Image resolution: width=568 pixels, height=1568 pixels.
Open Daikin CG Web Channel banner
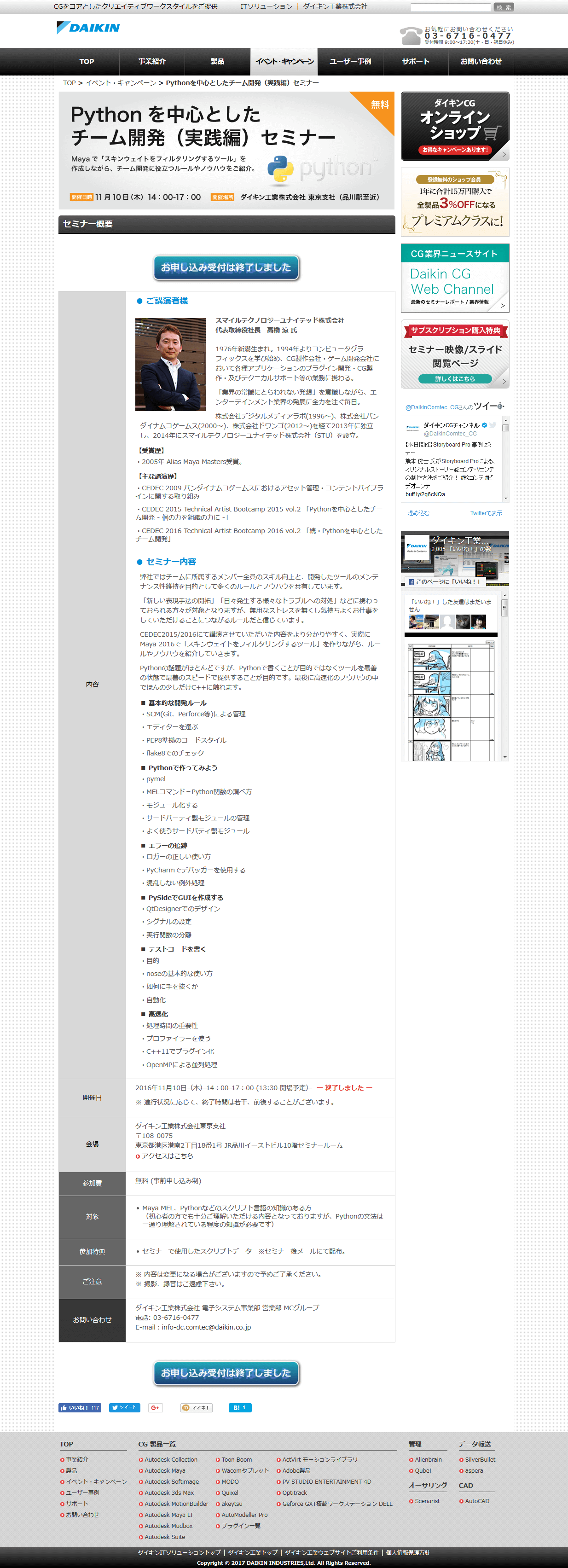pyautogui.click(x=455, y=278)
